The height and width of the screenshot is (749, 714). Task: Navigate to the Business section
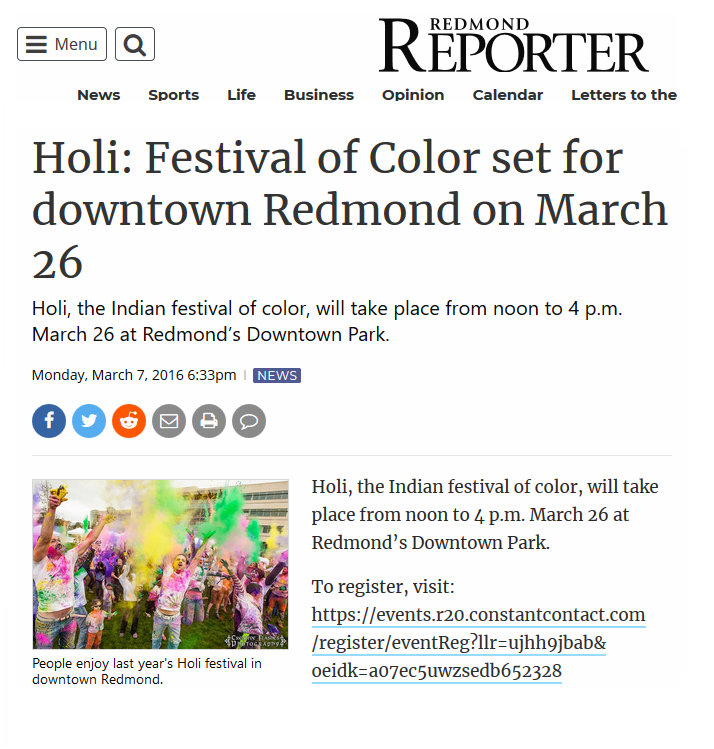pyautogui.click(x=319, y=95)
